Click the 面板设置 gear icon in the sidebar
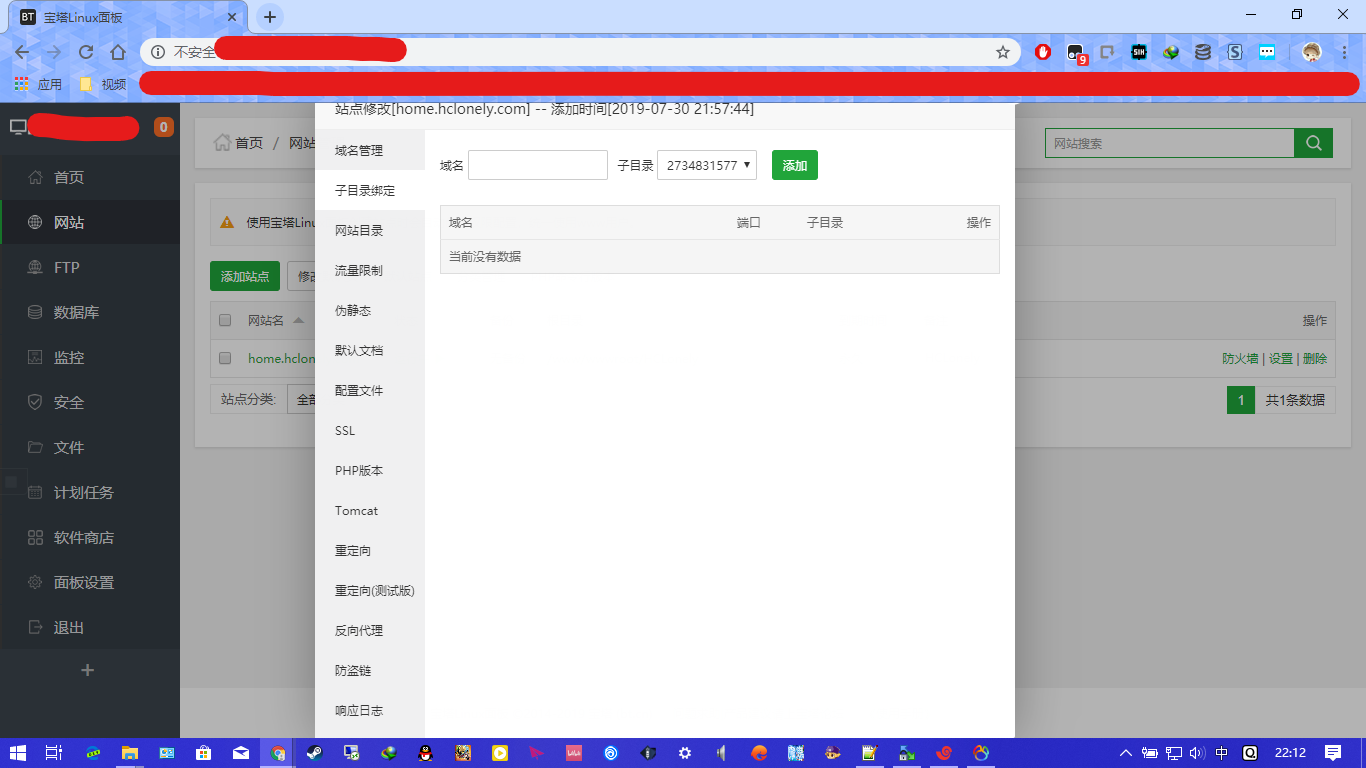1366x768 pixels. coord(35,583)
